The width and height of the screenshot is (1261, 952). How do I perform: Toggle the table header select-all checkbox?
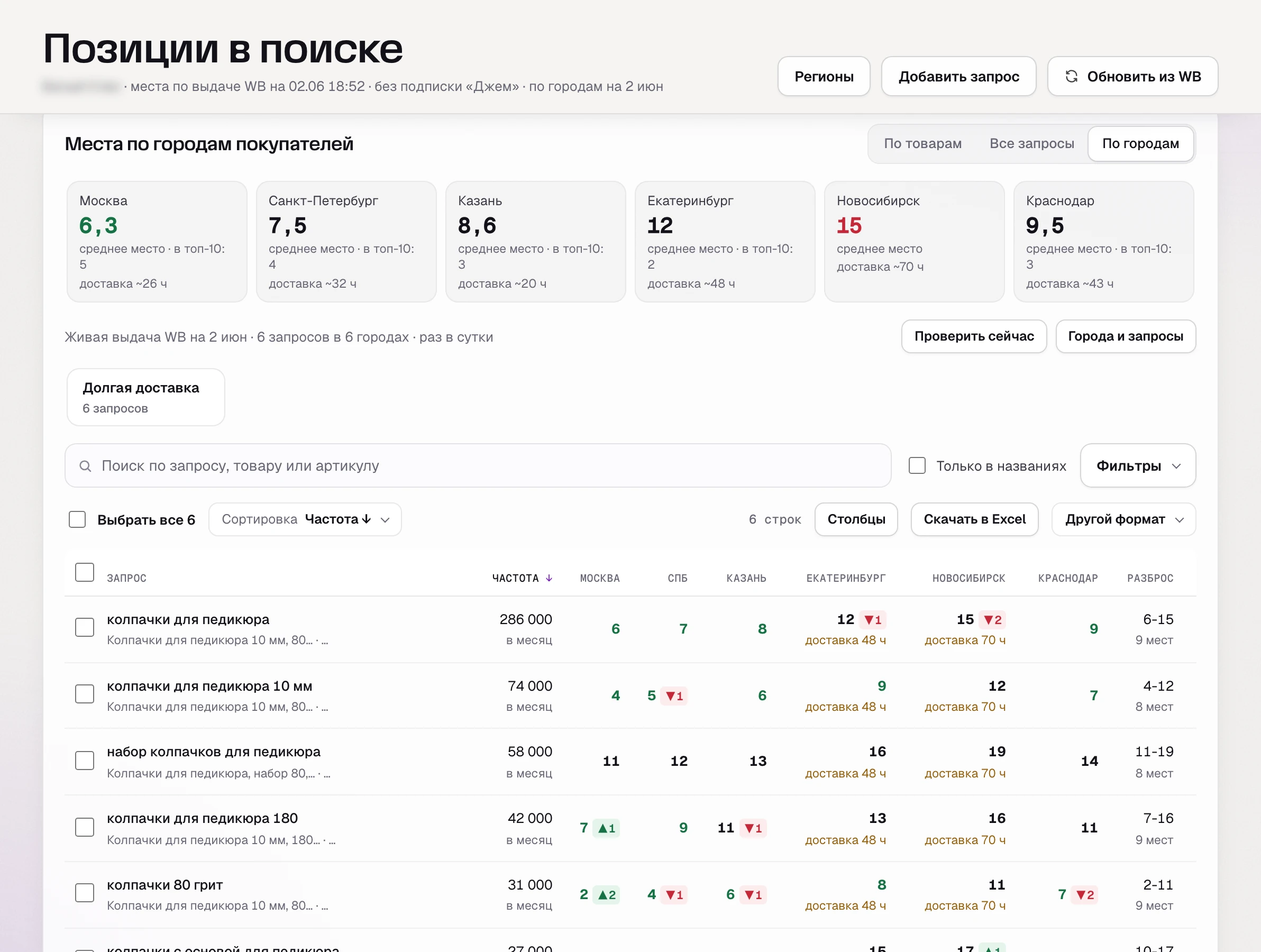[x=85, y=572]
